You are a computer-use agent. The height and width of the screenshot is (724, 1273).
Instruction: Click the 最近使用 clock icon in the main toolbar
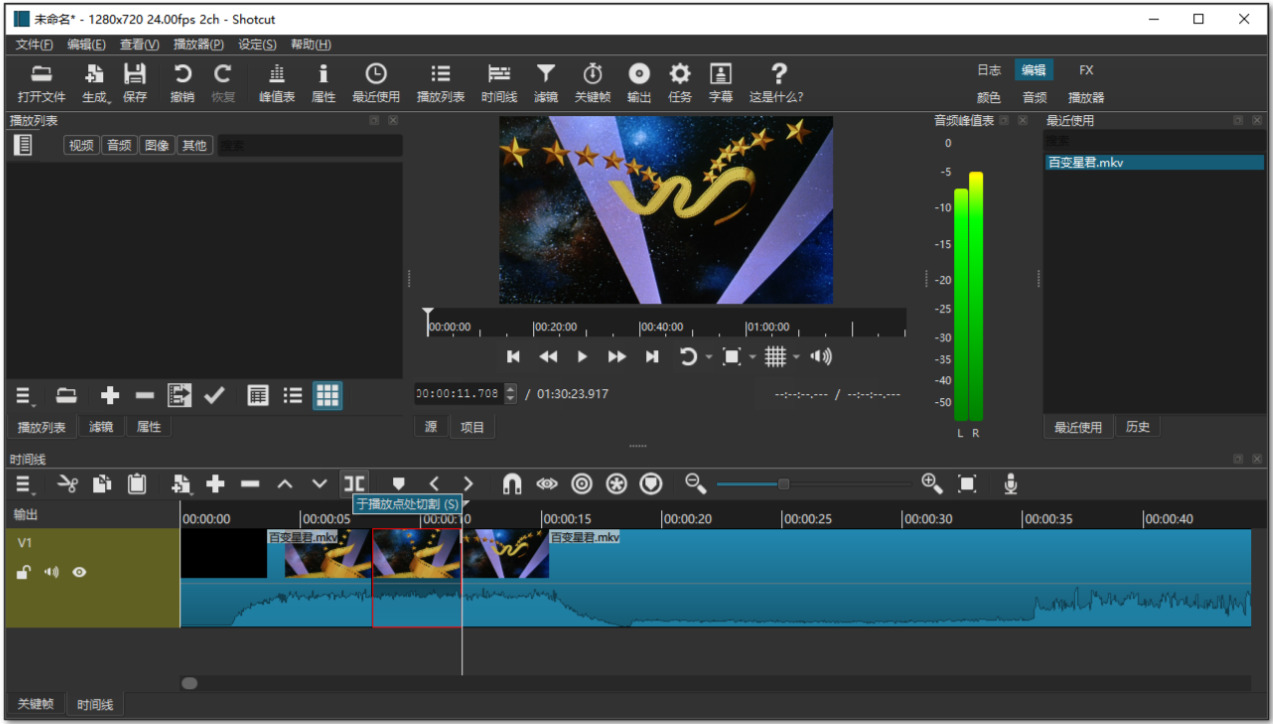click(376, 74)
